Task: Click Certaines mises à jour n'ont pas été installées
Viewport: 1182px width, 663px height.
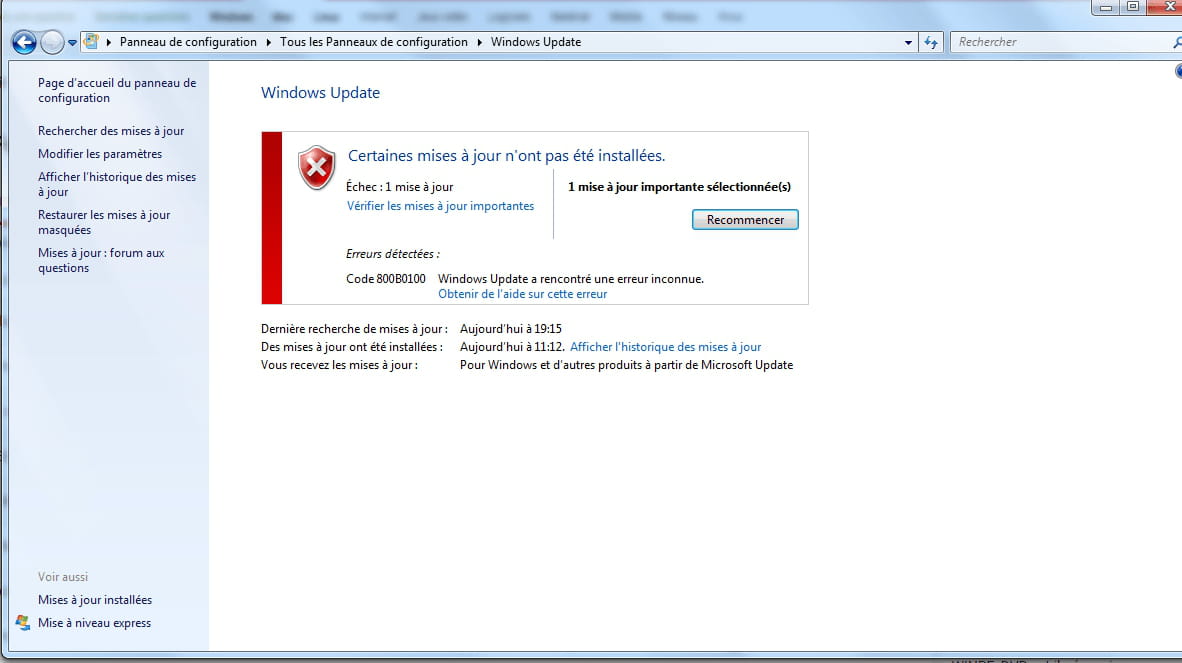Action: point(507,156)
